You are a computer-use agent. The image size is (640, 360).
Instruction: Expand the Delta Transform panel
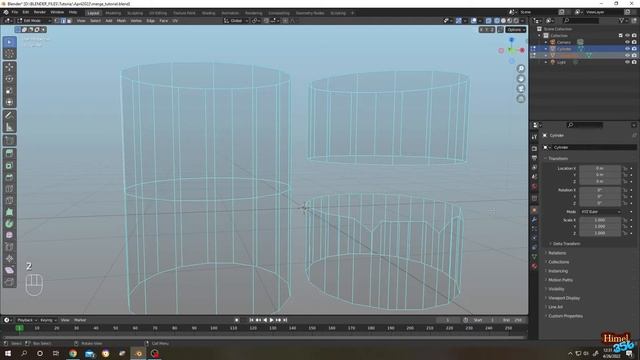566,244
